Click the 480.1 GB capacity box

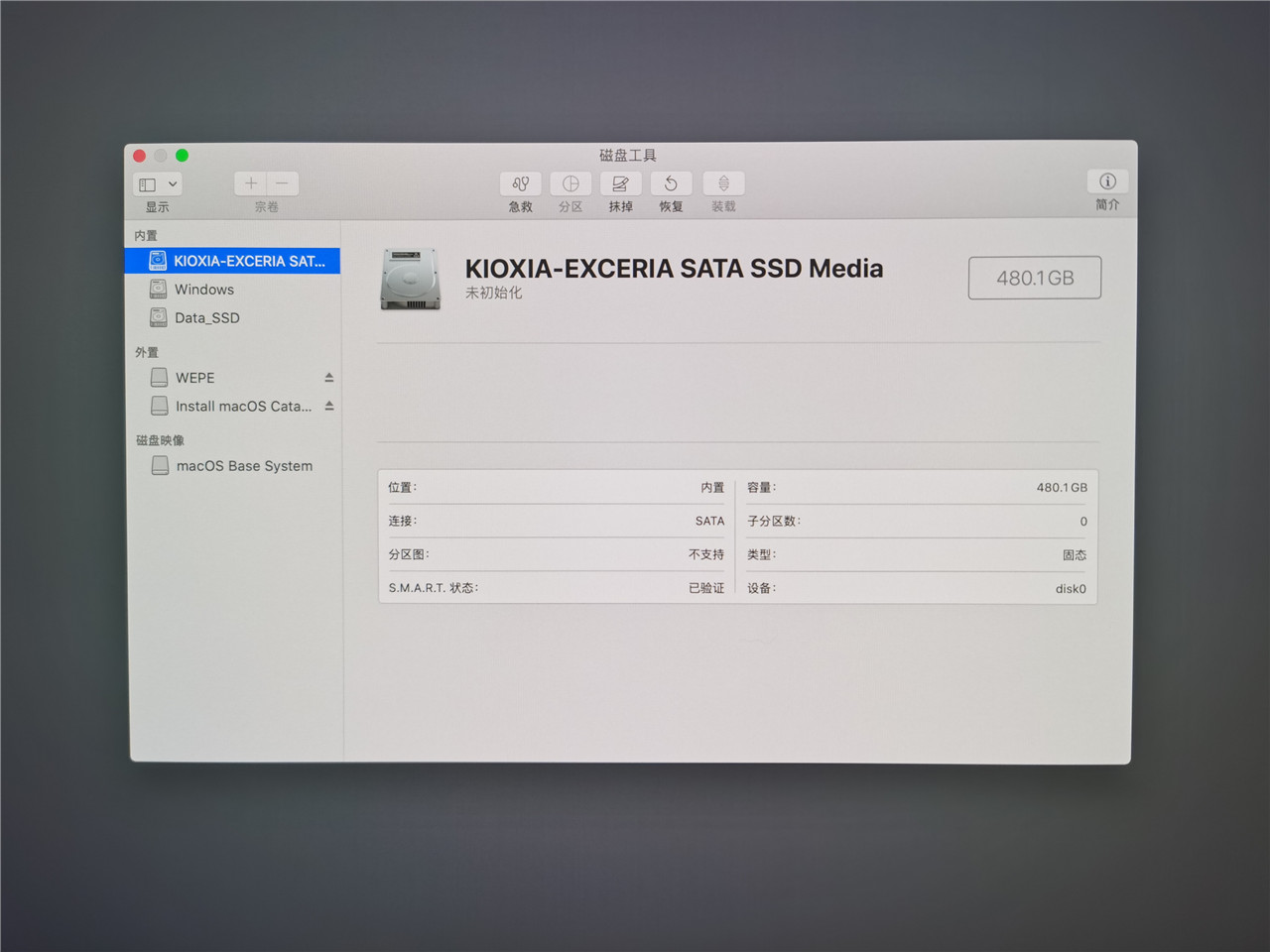coord(1035,278)
